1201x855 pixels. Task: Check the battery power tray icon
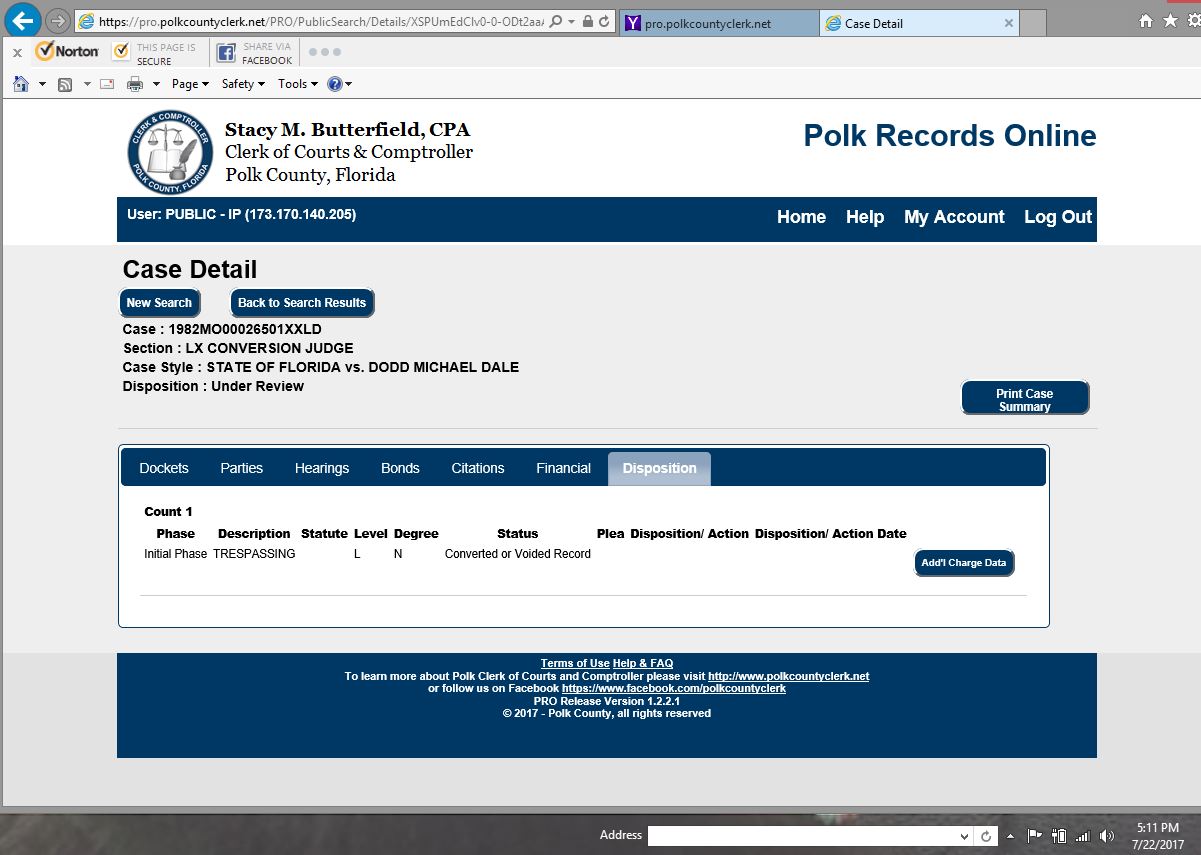tap(1059, 836)
